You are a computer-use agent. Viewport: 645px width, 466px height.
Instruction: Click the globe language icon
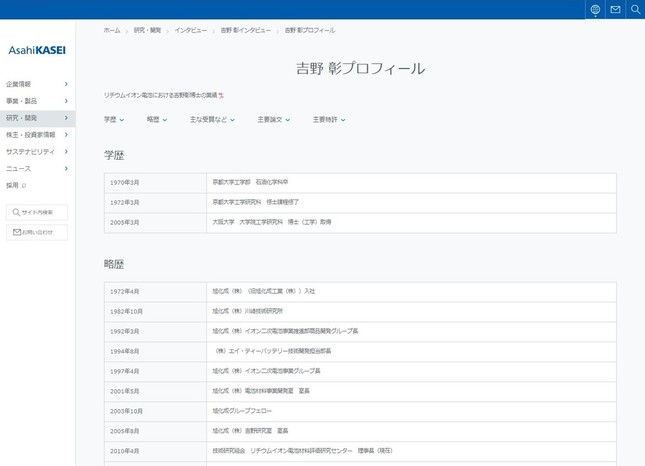595,10
